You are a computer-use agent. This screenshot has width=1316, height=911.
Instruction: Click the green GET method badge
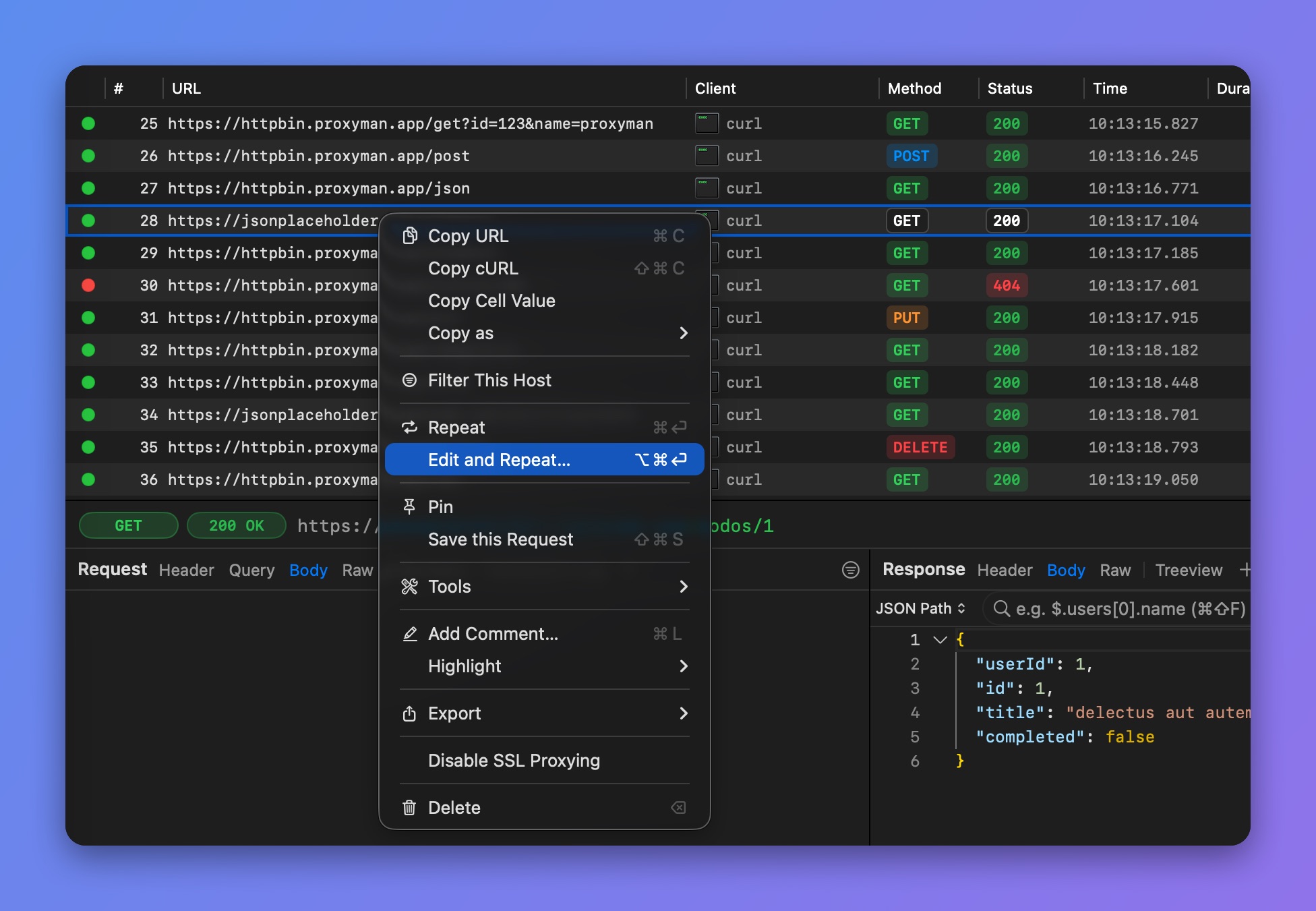[128, 525]
